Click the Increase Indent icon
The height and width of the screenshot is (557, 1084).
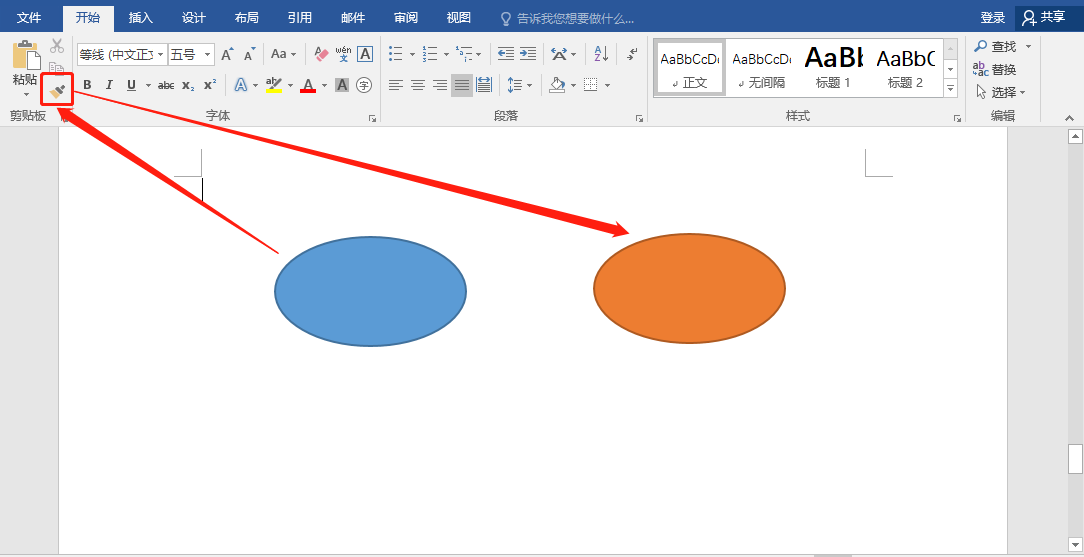(x=528, y=54)
